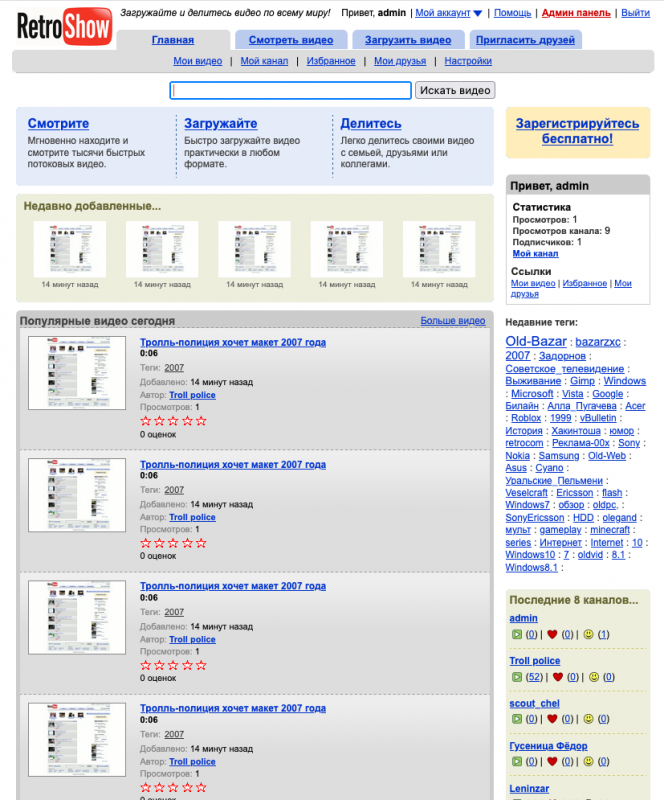
Task: Click green video icon under admin channel
Action: click(x=516, y=634)
